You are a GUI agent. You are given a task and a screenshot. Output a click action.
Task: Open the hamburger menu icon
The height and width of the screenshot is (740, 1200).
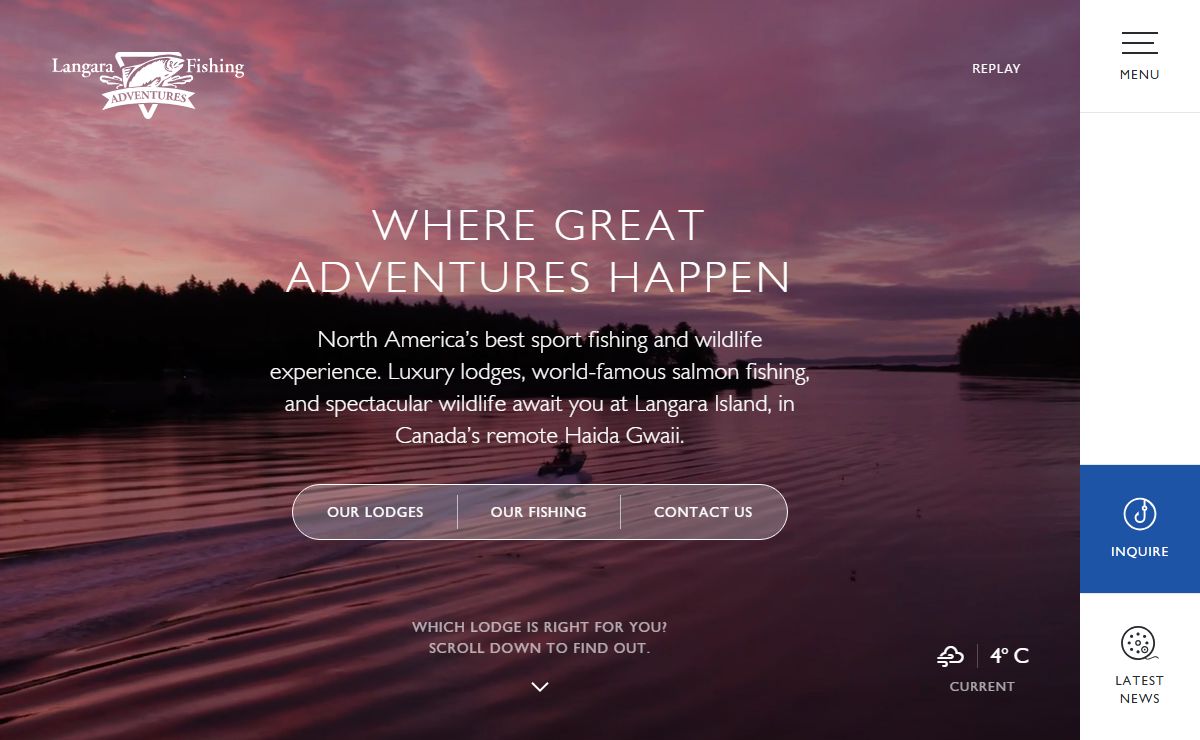pyautogui.click(x=1139, y=43)
